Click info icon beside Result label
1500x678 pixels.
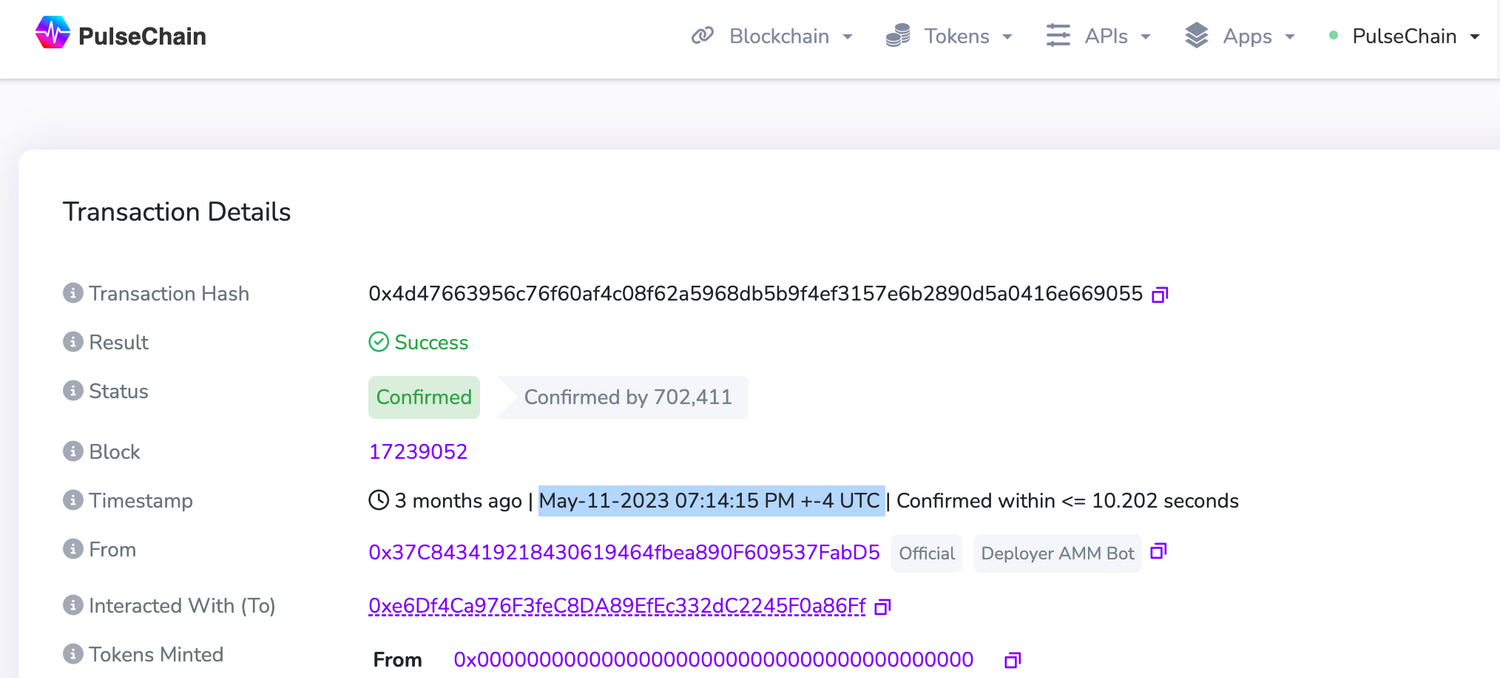tap(72, 342)
